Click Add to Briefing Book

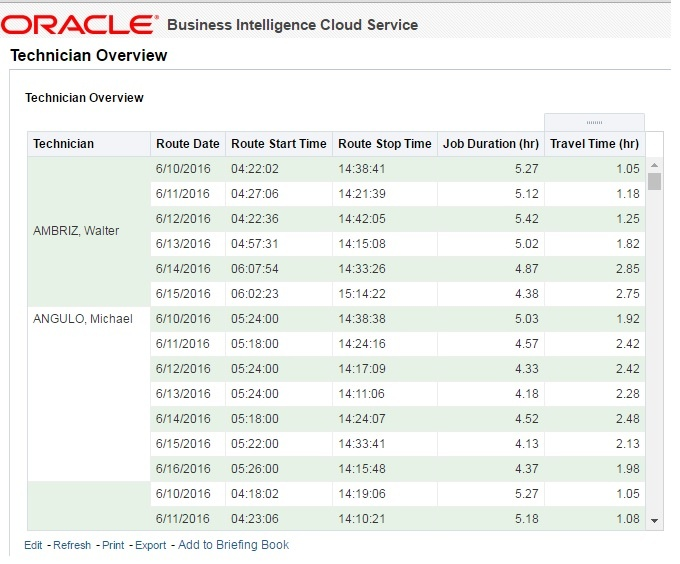233,545
